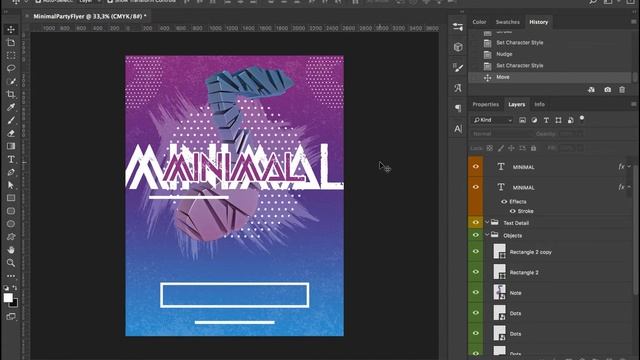
Task: Select the Eraser tool
Action: point(11,133)
